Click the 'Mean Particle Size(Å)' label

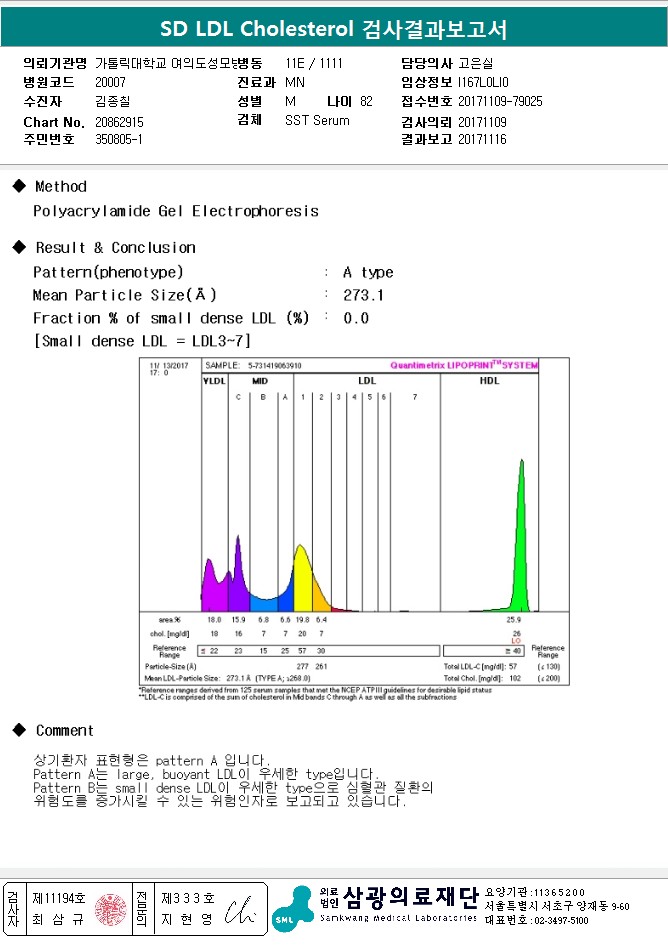124,295
